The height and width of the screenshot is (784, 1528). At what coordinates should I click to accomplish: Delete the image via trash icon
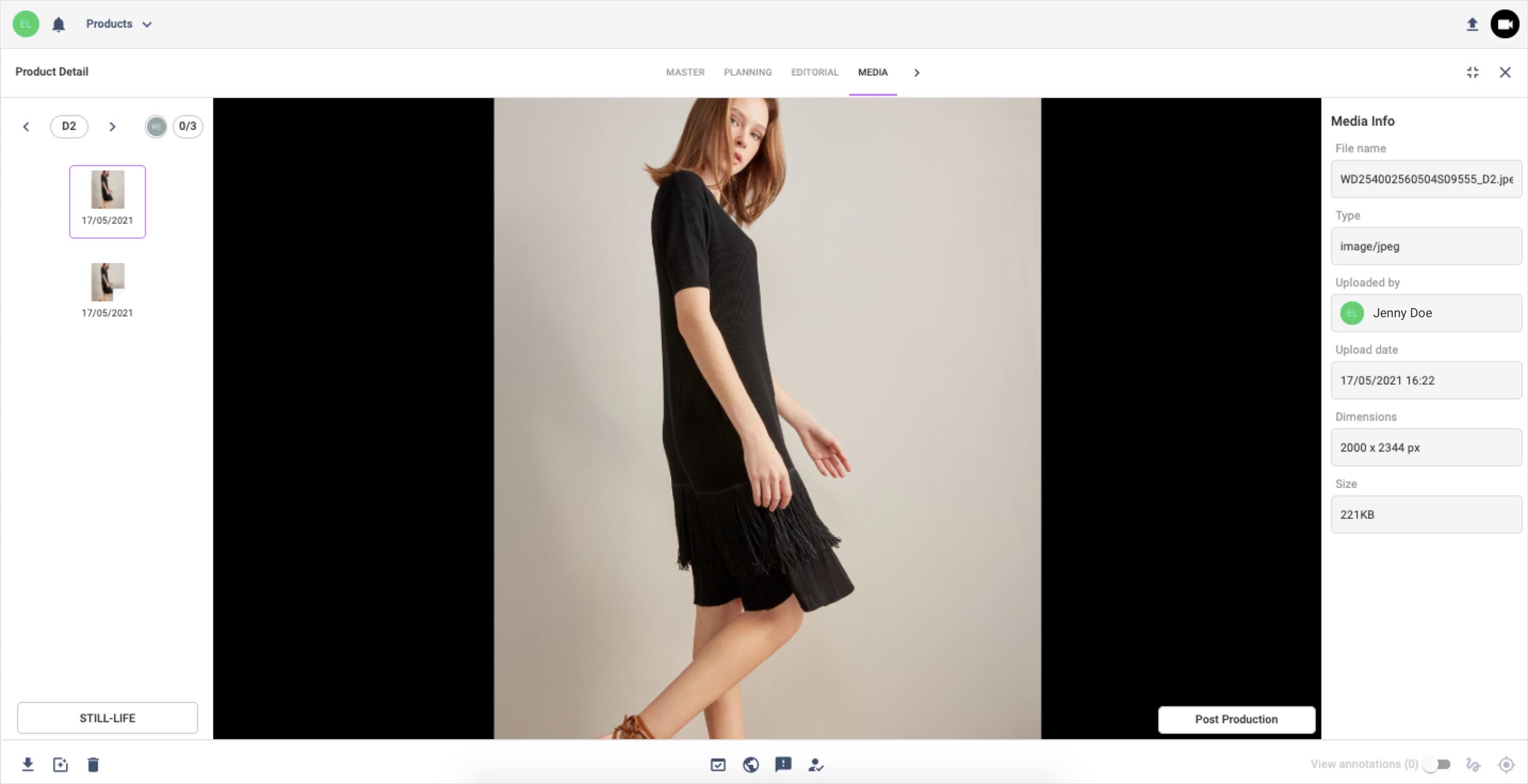pyautogui.click(x=92, y=764)
